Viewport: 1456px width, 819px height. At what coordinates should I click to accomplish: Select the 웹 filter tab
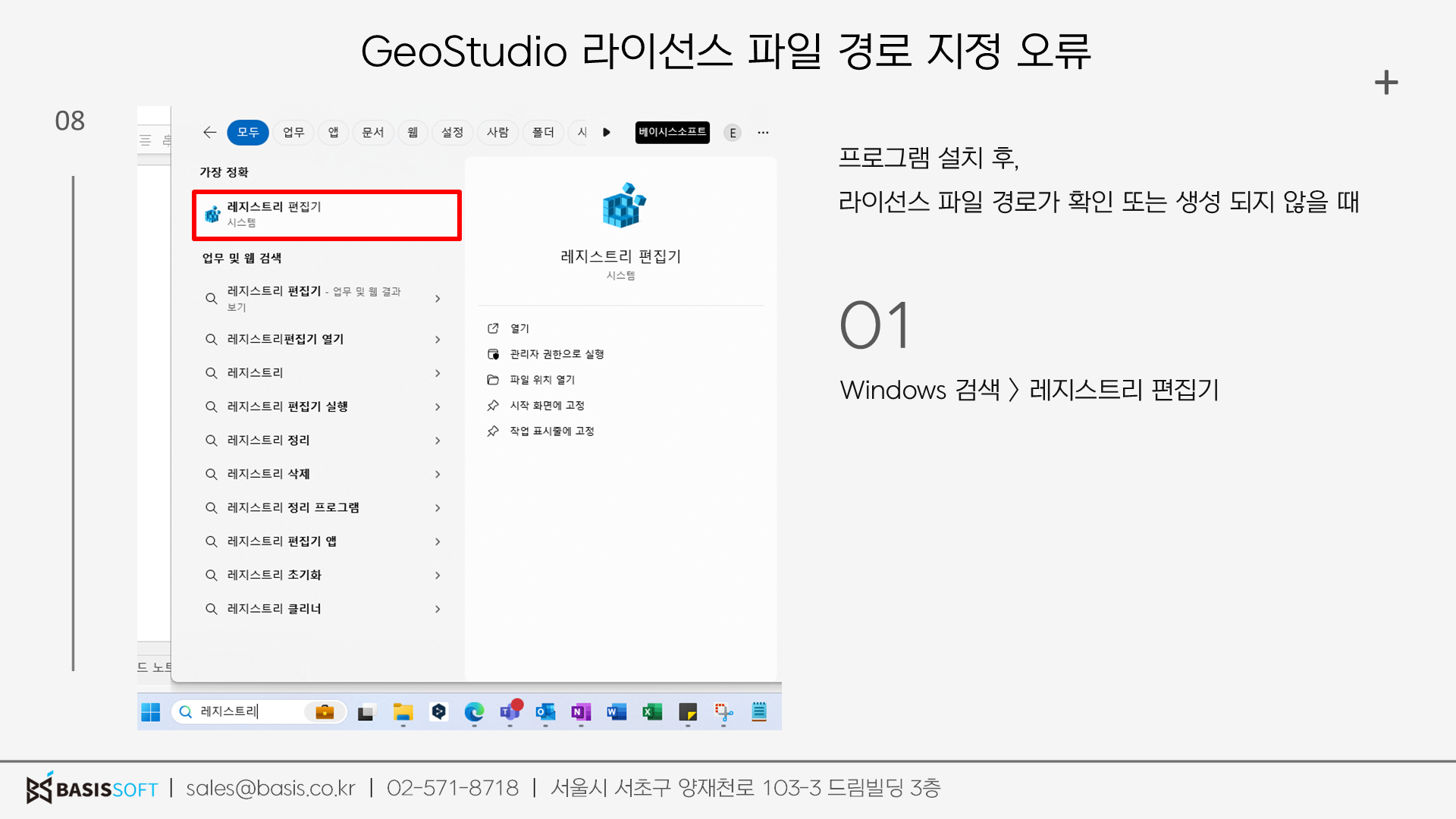413,132
